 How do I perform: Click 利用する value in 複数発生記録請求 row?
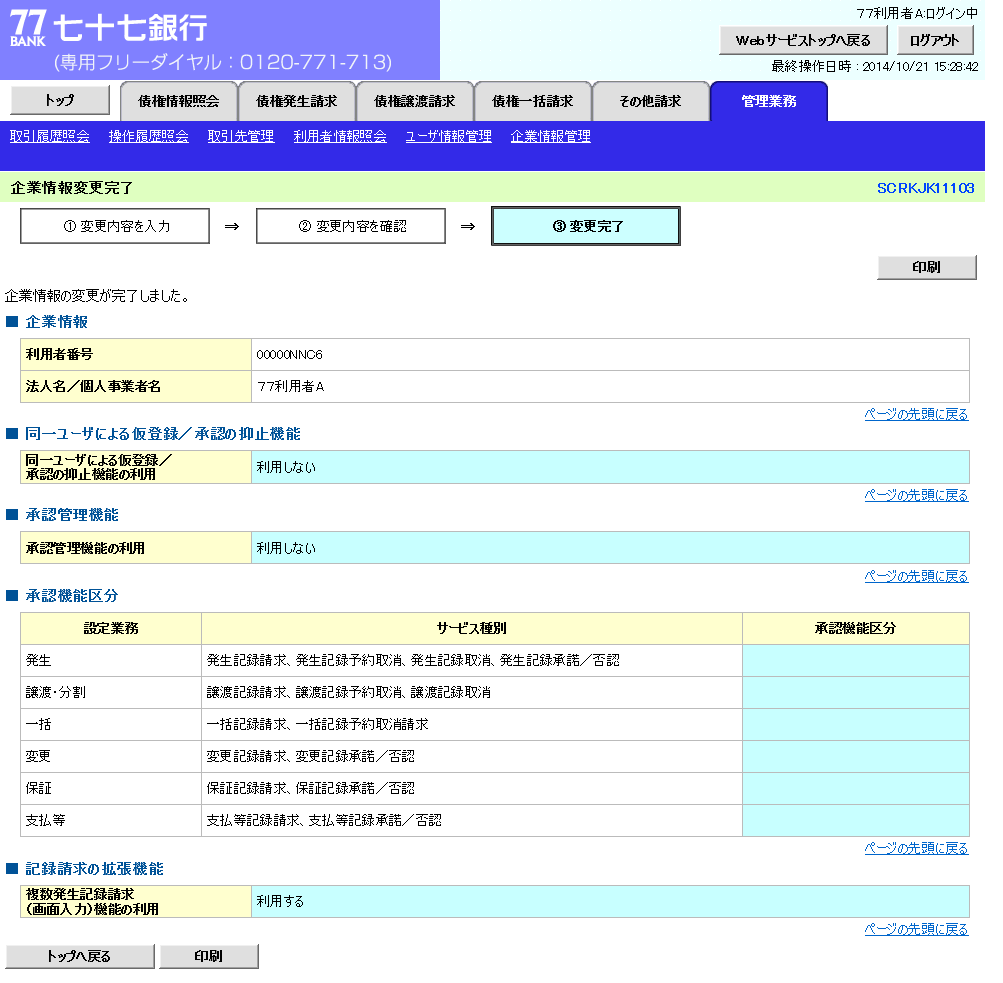point(280,902)
